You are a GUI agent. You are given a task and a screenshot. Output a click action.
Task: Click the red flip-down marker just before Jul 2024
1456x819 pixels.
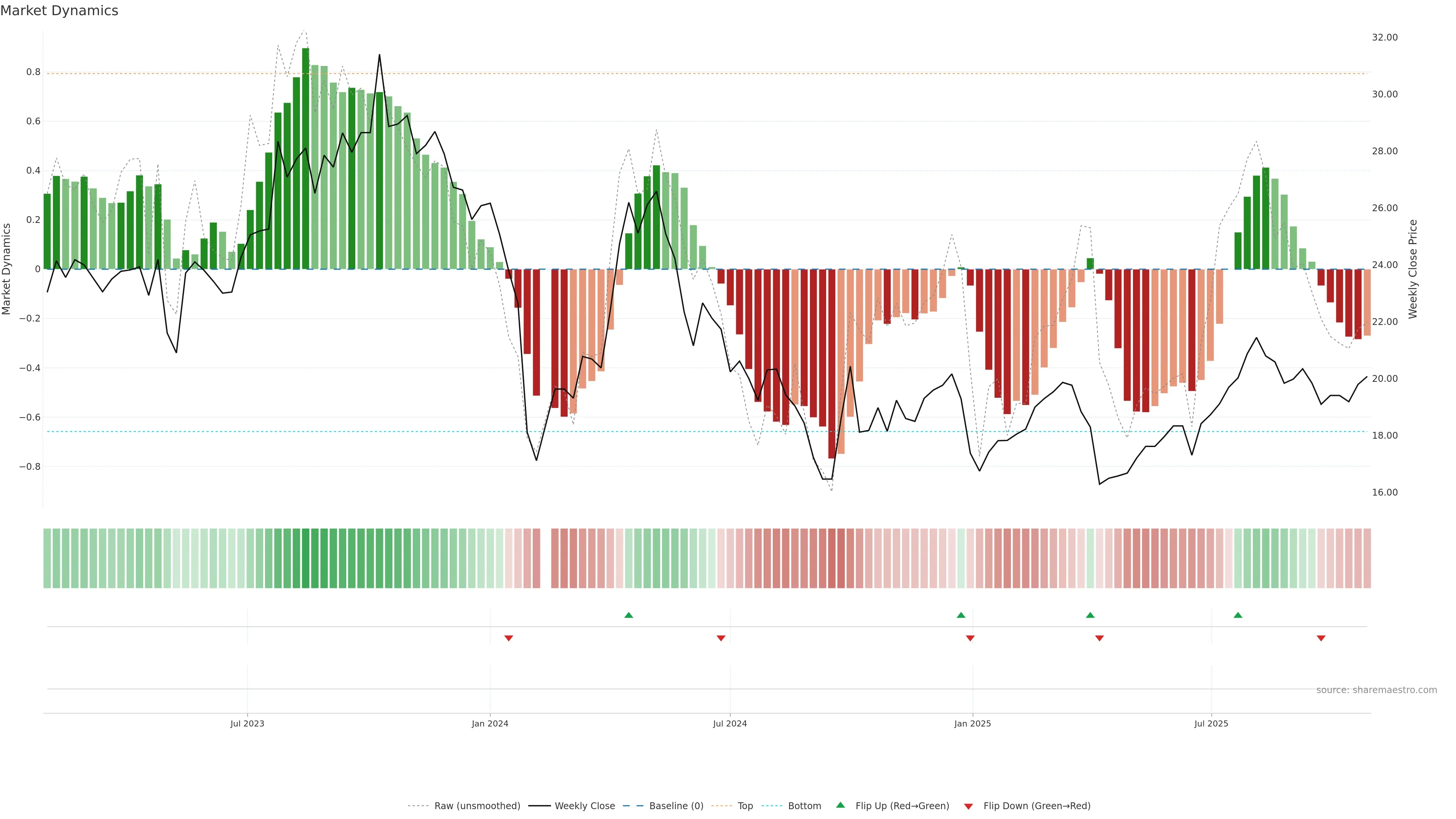click(721, 638)
